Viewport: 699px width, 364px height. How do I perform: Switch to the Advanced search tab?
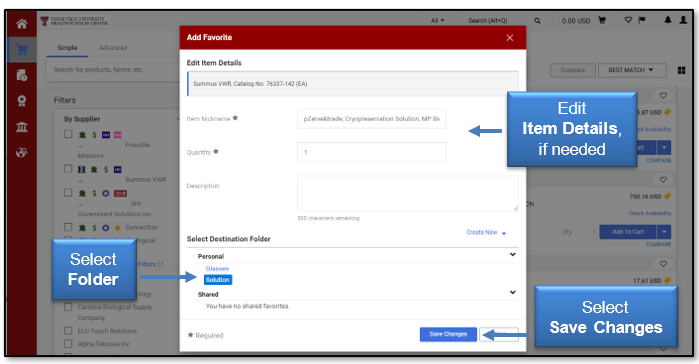[x=113, y=48]
